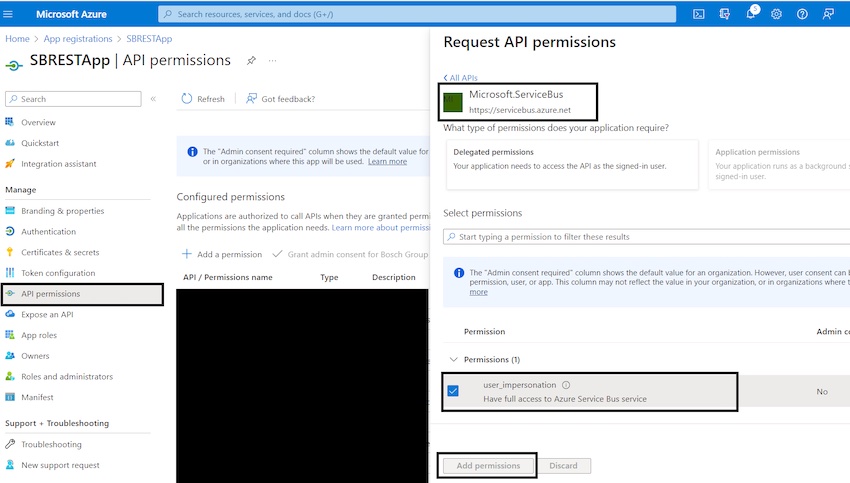Select the Application permissions card
850x483 pixels.
(779, 165)
